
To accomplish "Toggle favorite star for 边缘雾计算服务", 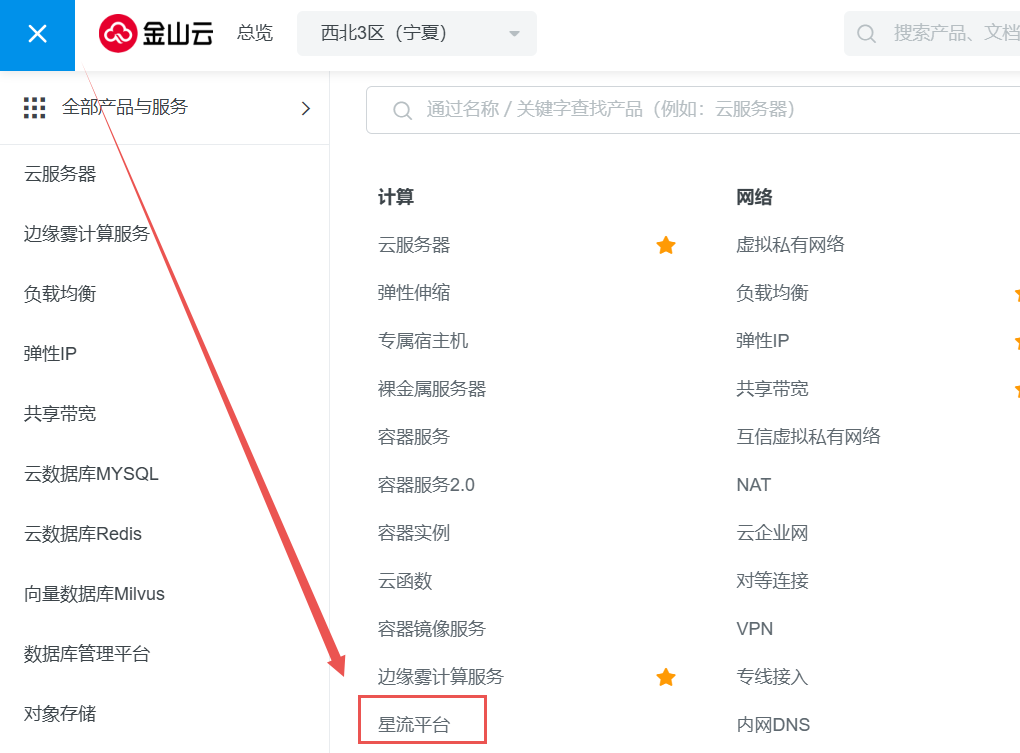I will (666, 678).
